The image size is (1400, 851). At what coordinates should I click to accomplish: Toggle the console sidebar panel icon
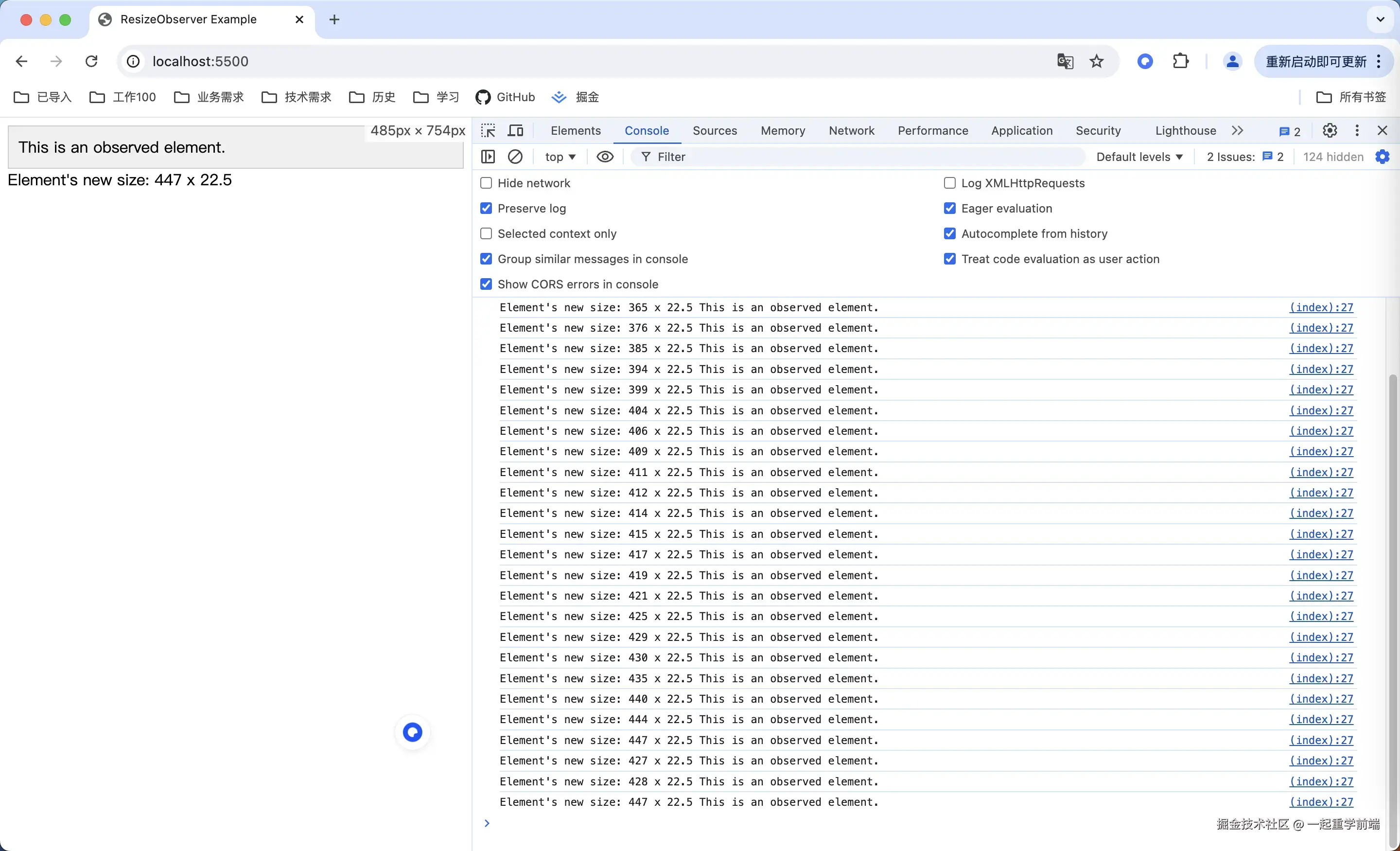point(488,157)
